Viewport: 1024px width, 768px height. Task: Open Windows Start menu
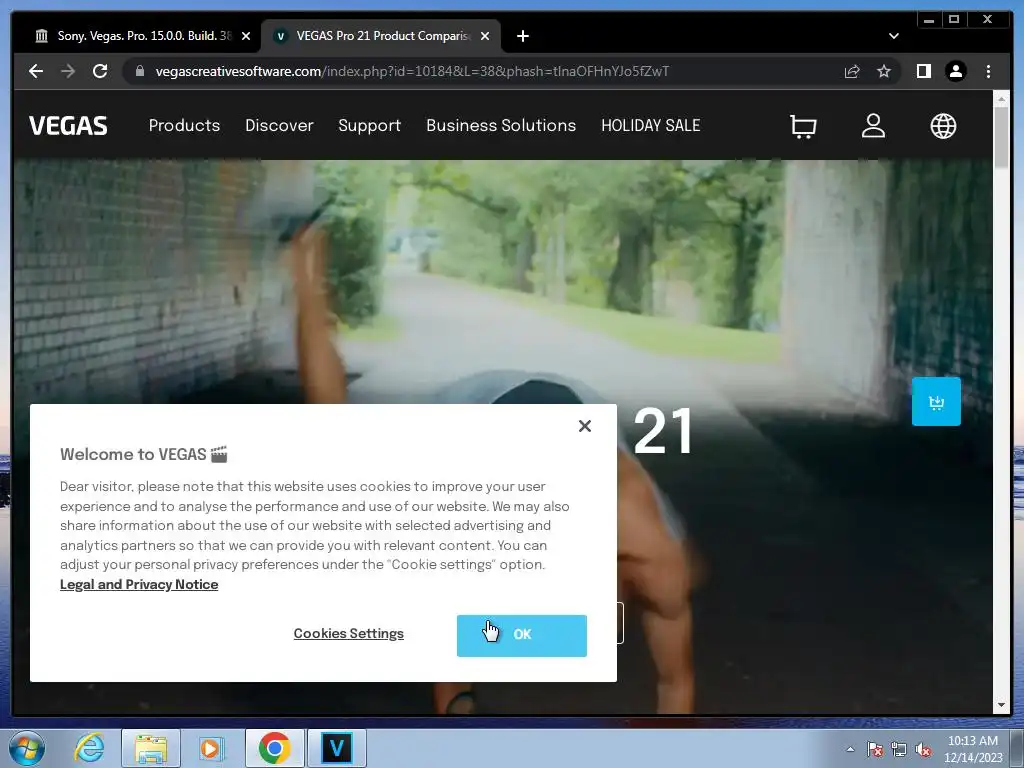(x=27, y=748)
